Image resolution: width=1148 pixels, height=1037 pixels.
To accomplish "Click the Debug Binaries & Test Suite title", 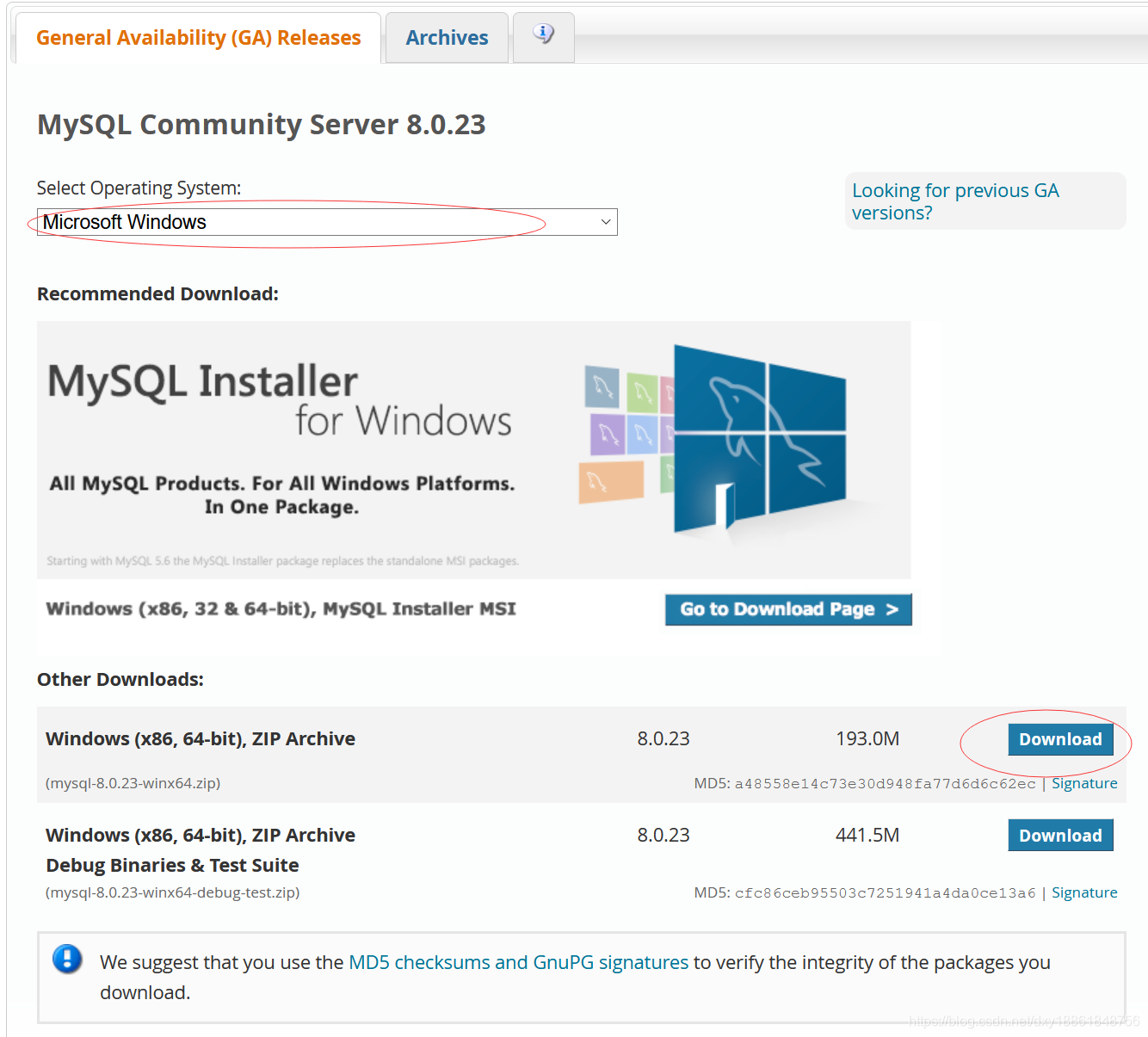I will tap(172, 866).
